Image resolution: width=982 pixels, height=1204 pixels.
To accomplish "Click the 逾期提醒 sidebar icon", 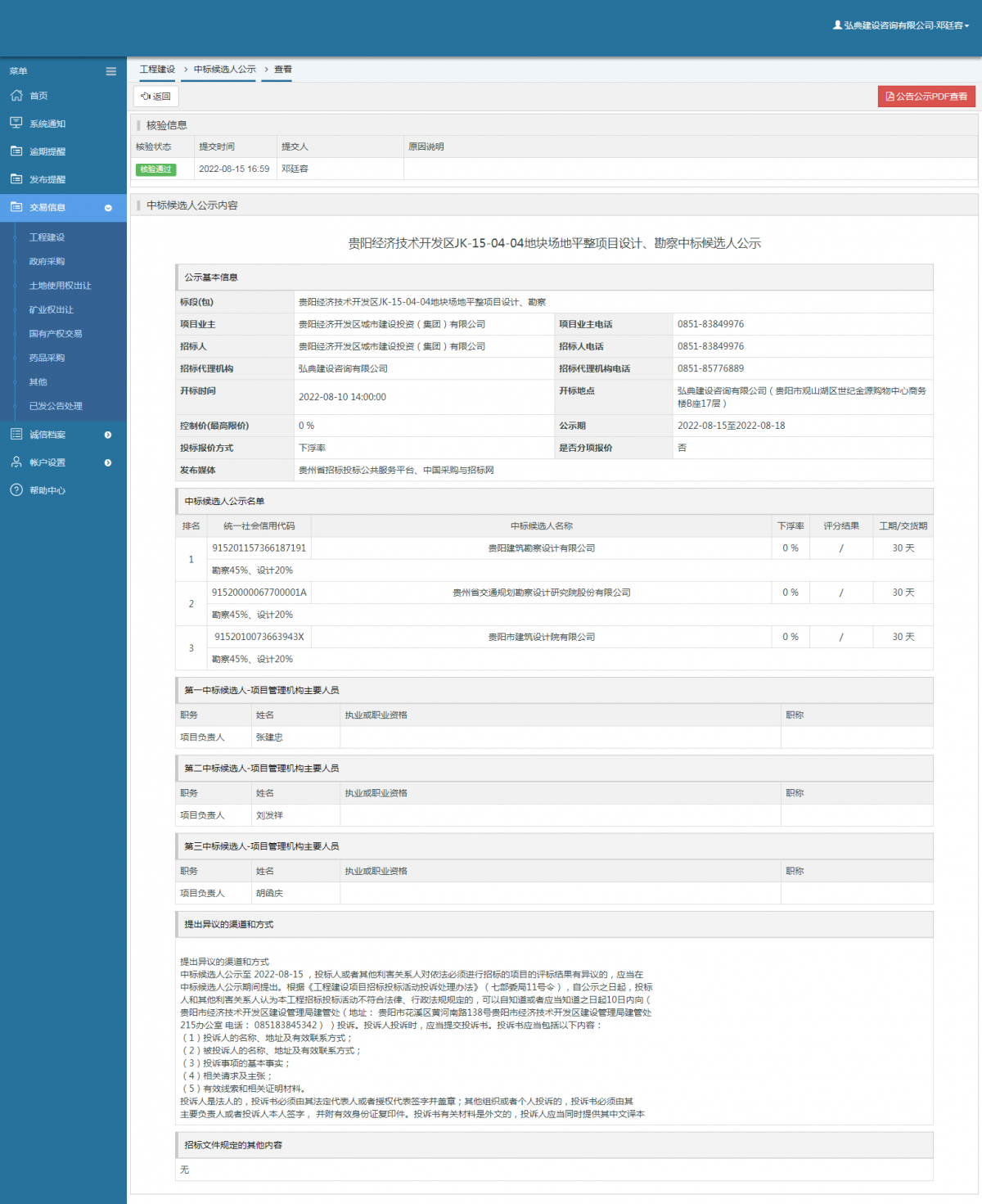I will pyautogui.click(x=16, y=151).
